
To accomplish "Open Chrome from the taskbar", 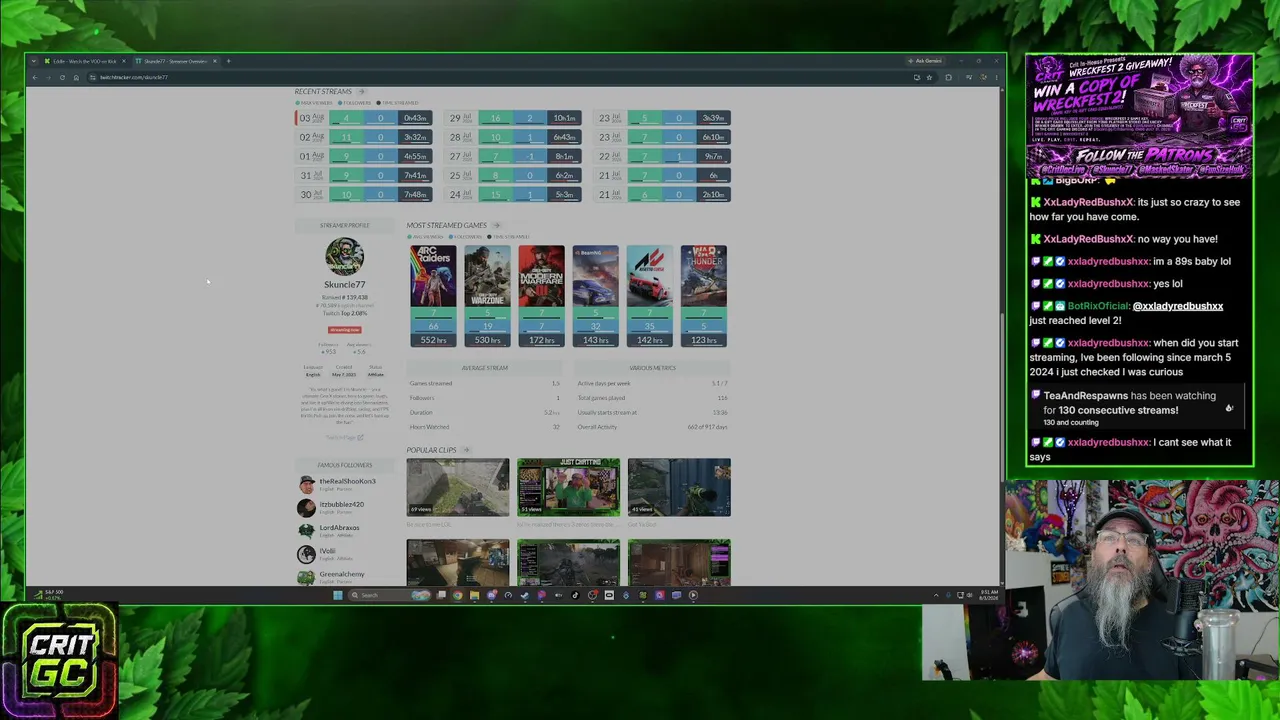I will click(457, 595).
